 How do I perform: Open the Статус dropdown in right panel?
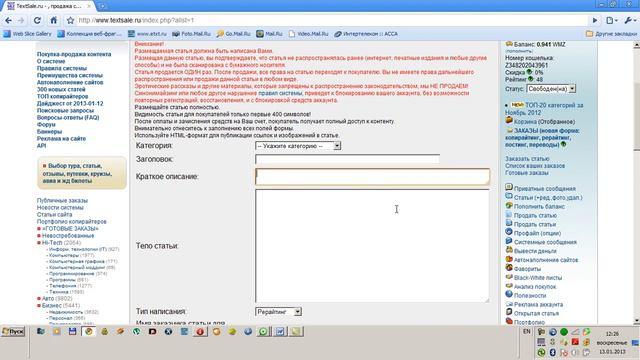(551, 89)
